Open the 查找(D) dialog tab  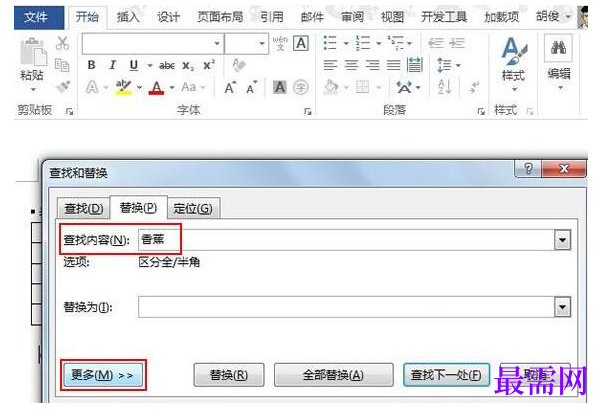[x=83, y=208]
